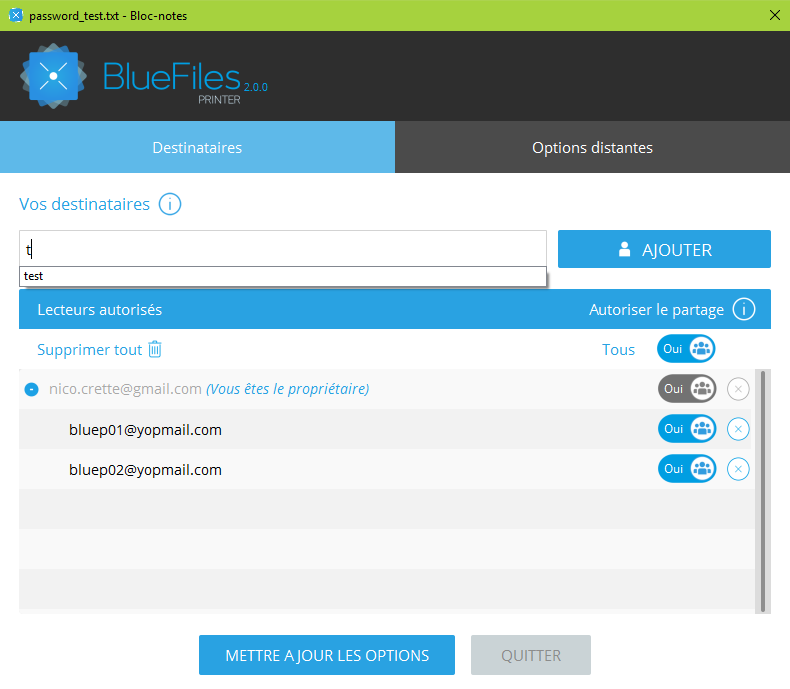Image resolution: width=790 pixels, height=689 pixels.
Task: Close the window with title bar X
Action: tap(775, 15)
